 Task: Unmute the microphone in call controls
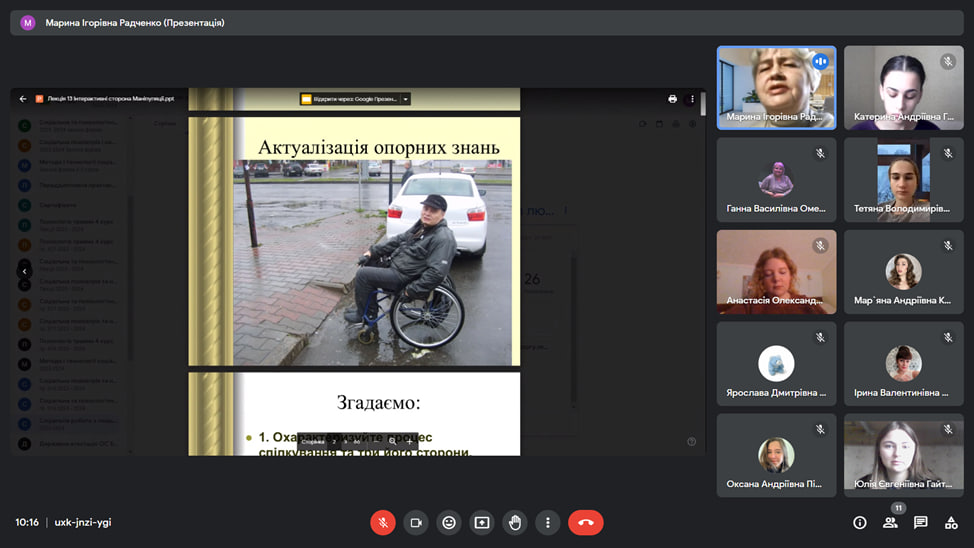[x=383, y=522]
